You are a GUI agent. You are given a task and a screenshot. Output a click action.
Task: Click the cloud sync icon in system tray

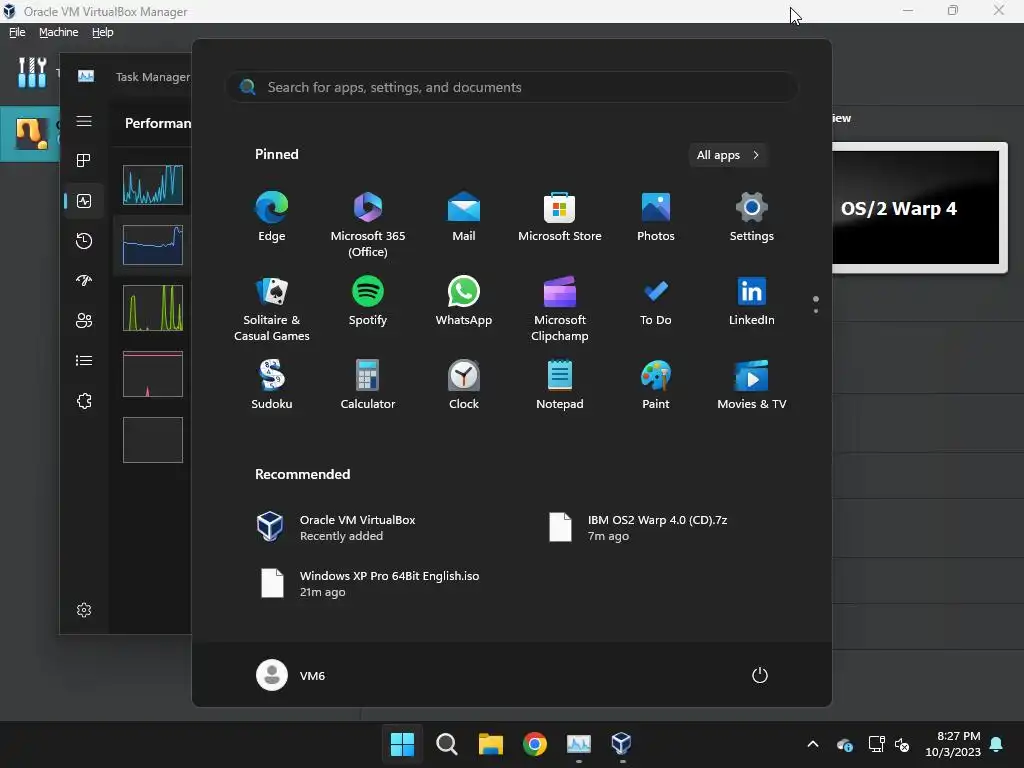(x=845, y=744)
